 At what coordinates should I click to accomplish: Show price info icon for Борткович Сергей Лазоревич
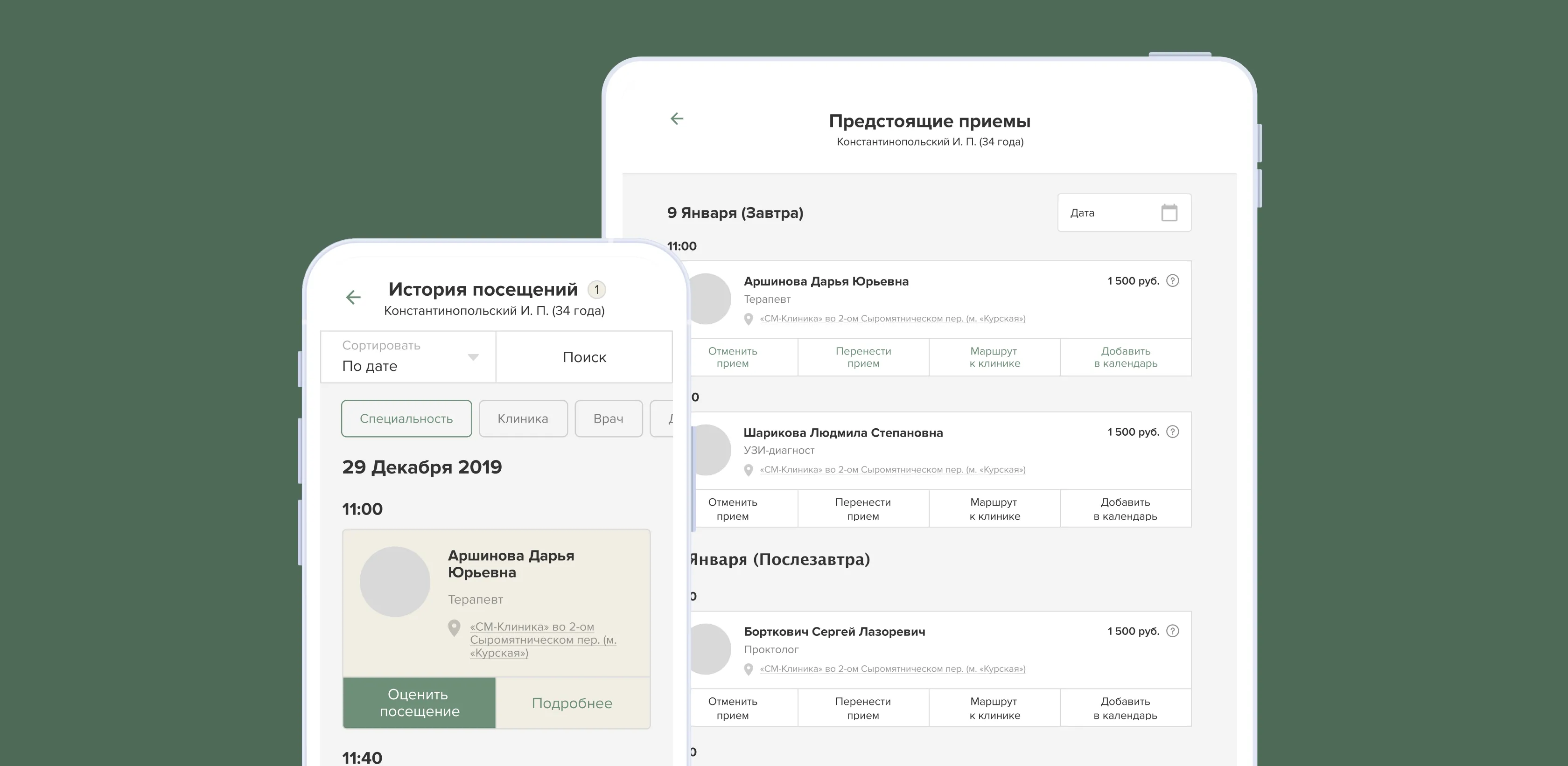click(1172, 631)
